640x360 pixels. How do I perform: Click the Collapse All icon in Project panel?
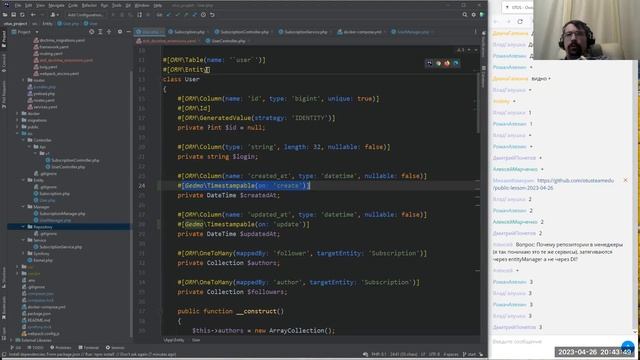(109, 32)
